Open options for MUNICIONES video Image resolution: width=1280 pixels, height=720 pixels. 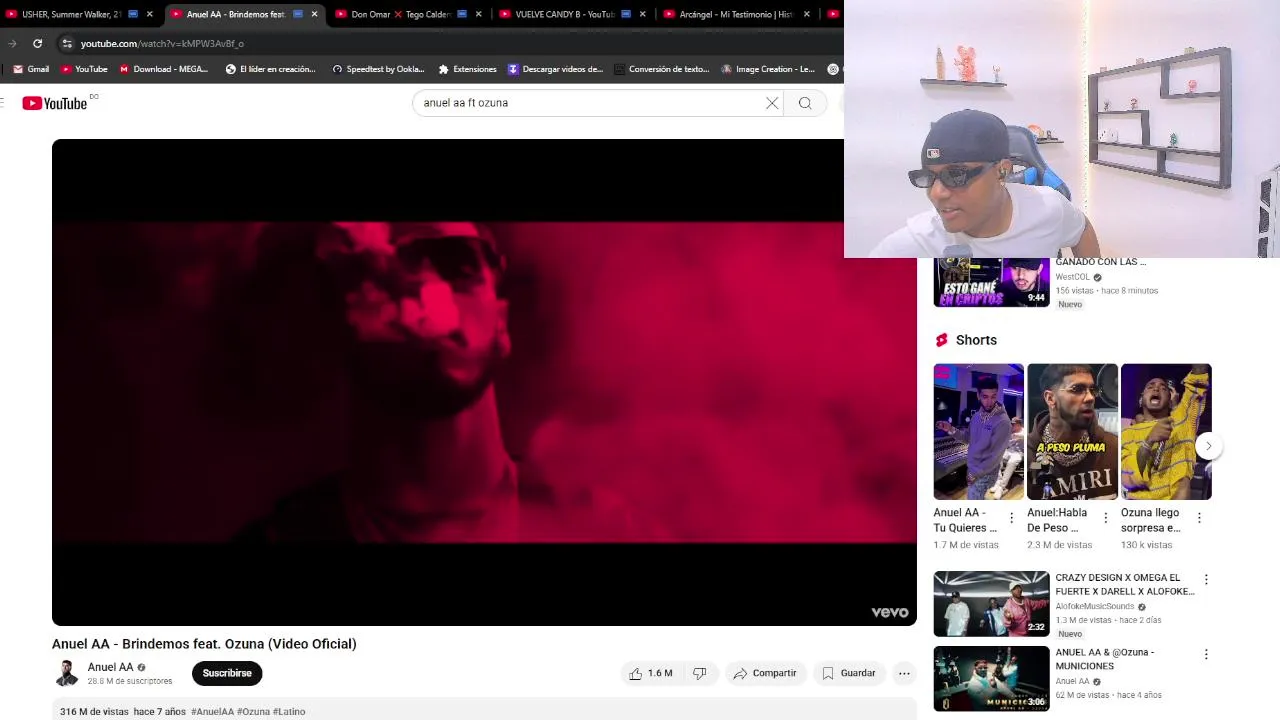pos(1206,654)
